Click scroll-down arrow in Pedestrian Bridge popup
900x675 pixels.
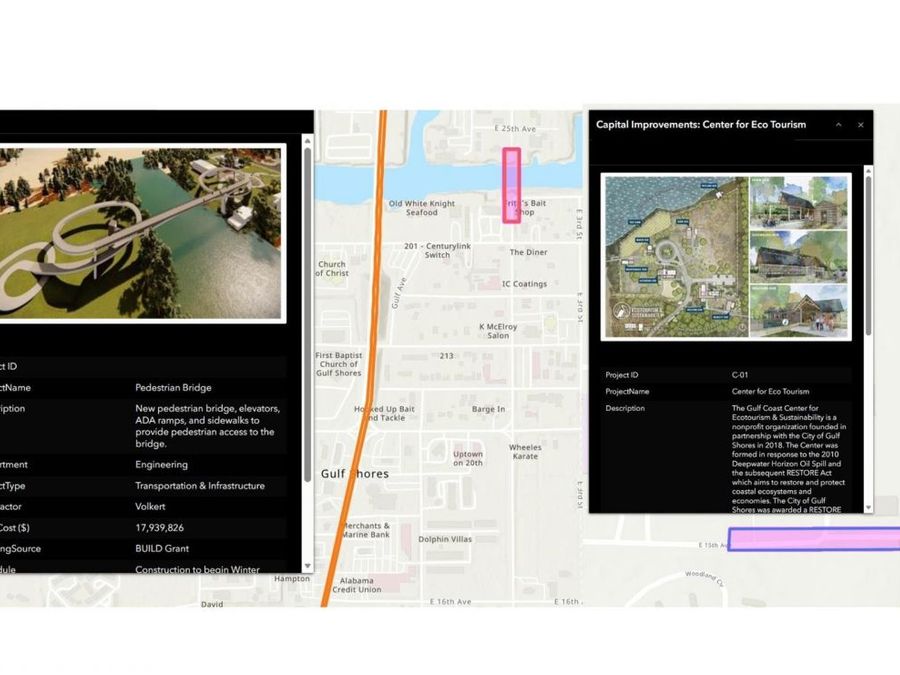point(306,567)
